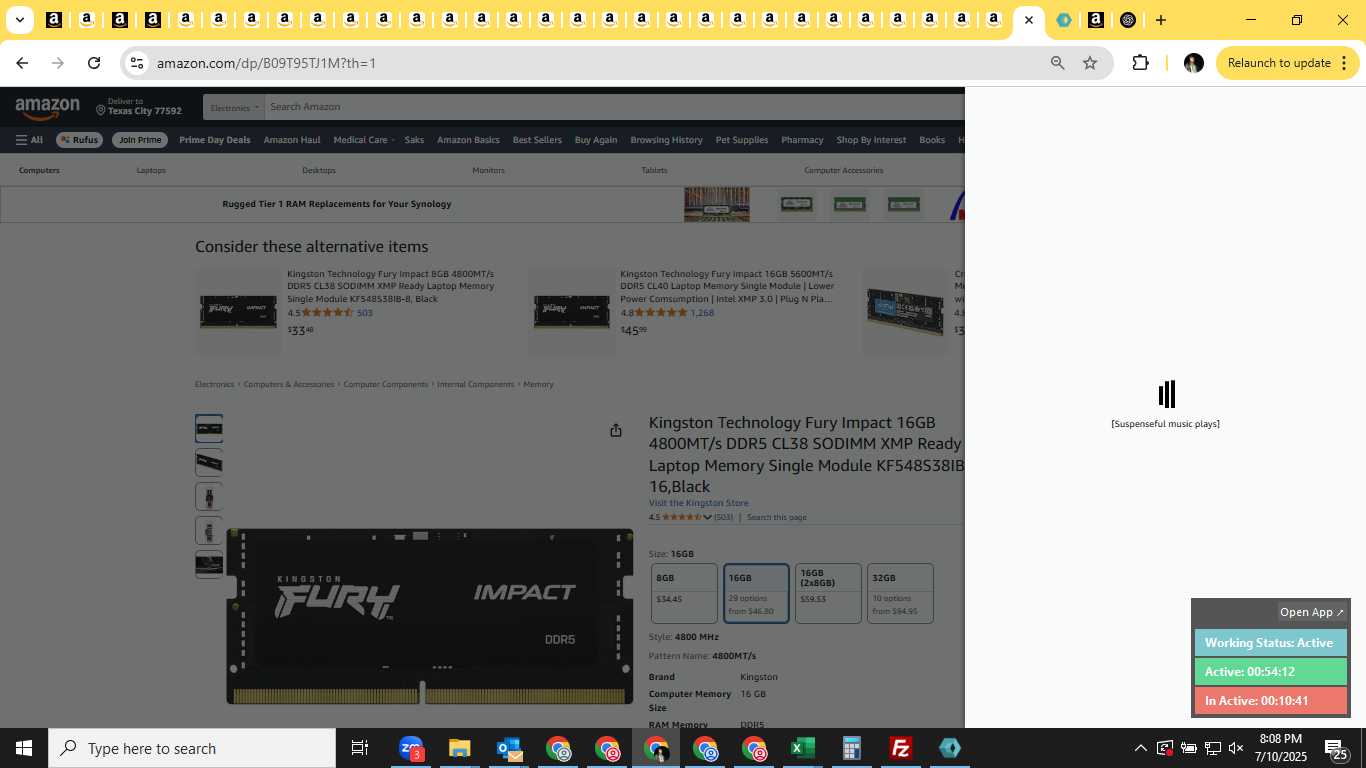This screenshot has height=768, width=1366.
Task: Select the Laptops subcategory
Action: coord(151,170)
